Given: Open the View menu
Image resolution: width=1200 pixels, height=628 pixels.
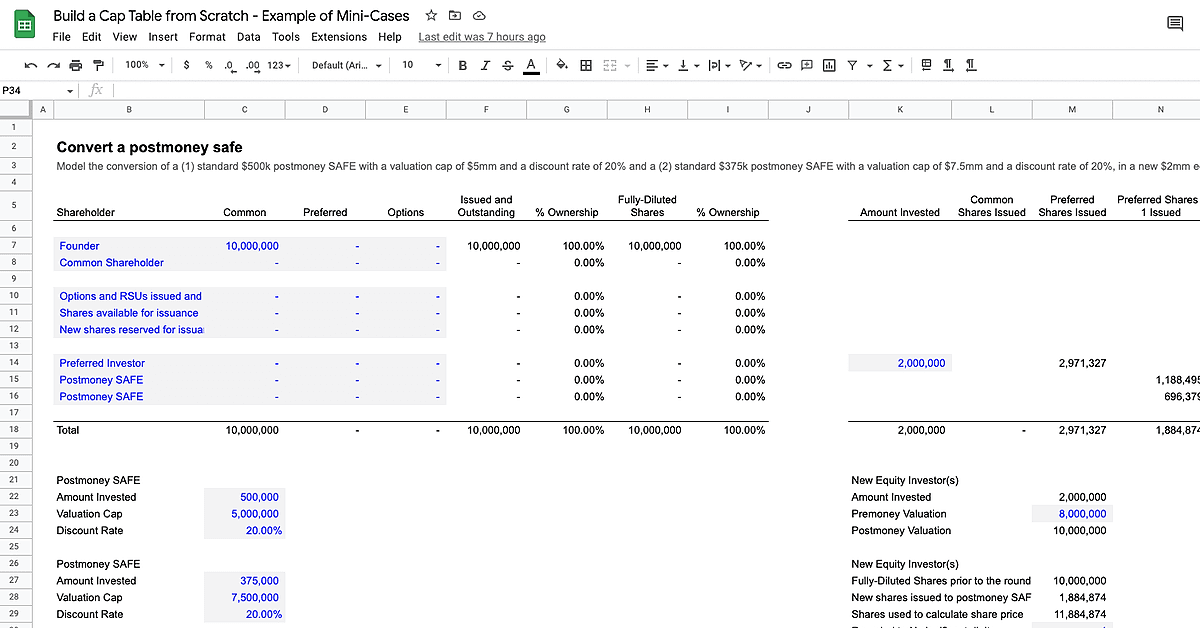Looking at the screenshot, I should (125, 37).
